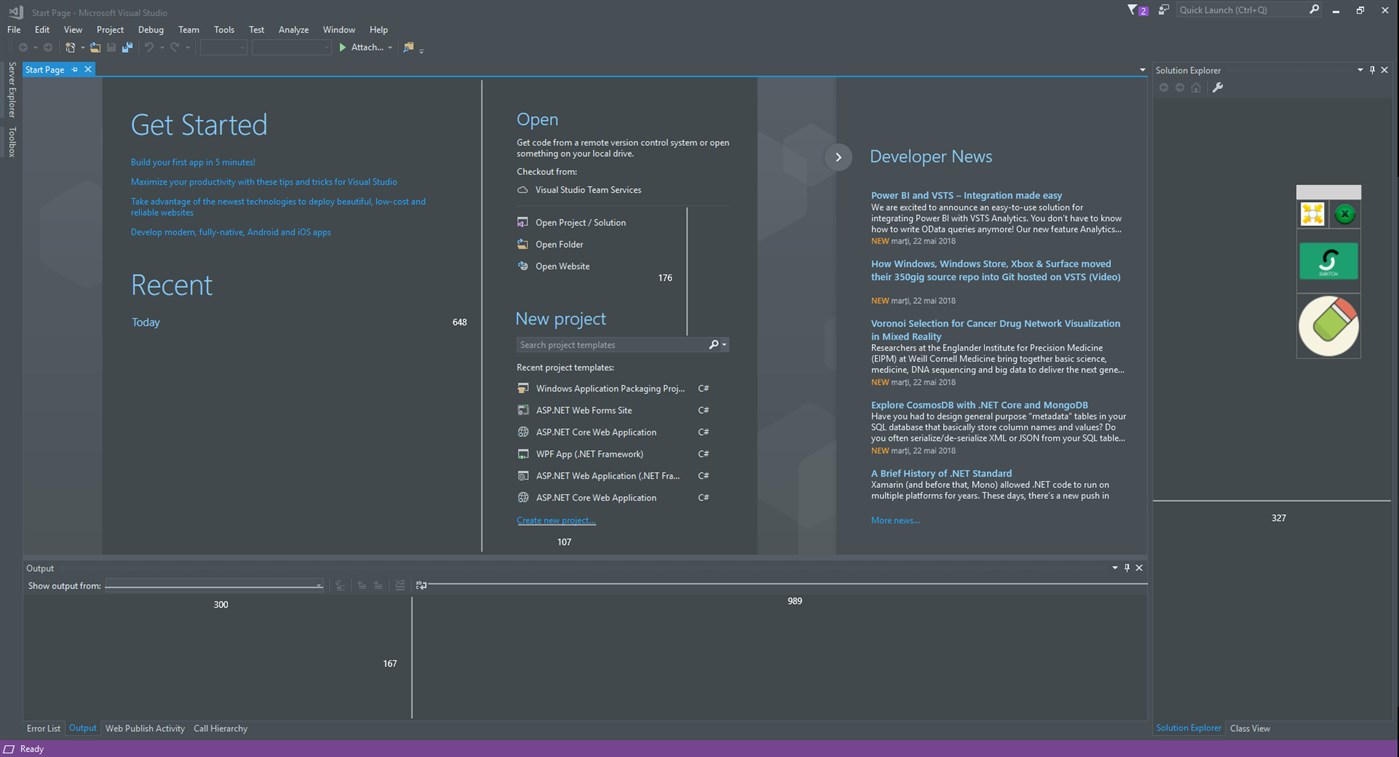Click the Clear All output icon
The width and height of the screenshot is (1399, 757).
[398, 585]
